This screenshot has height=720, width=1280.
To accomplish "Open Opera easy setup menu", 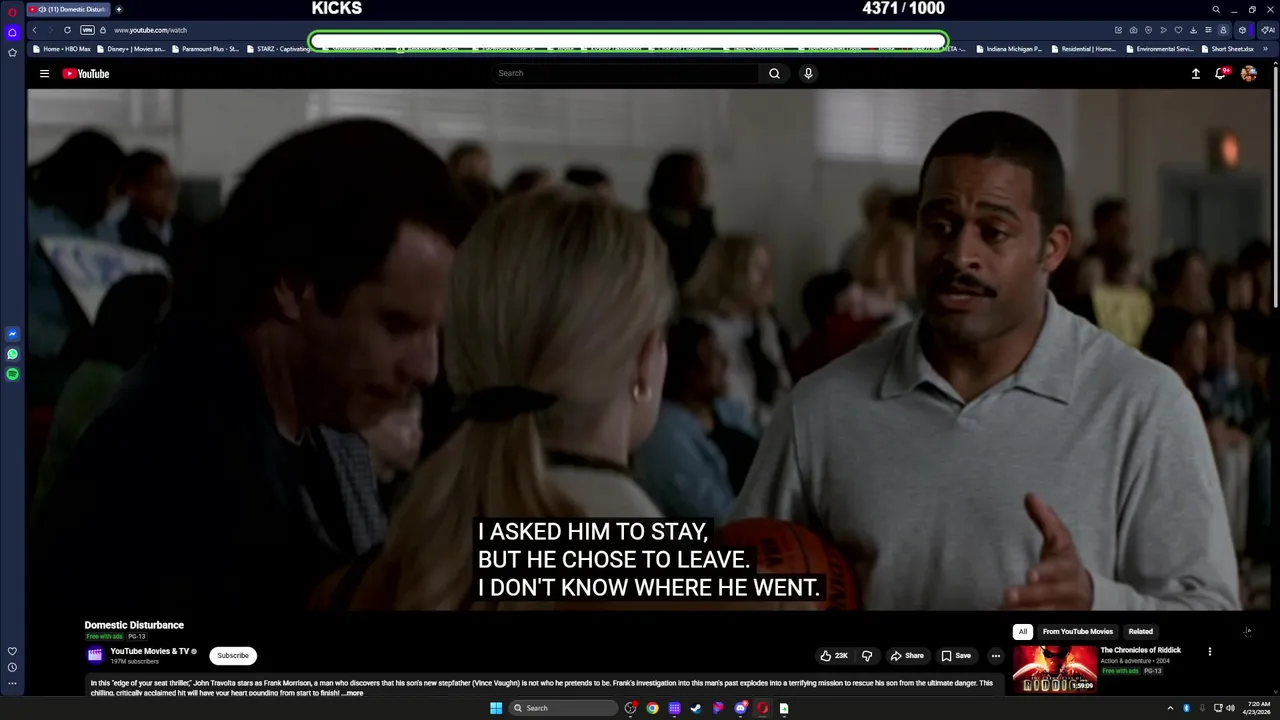I will 1208,30.
